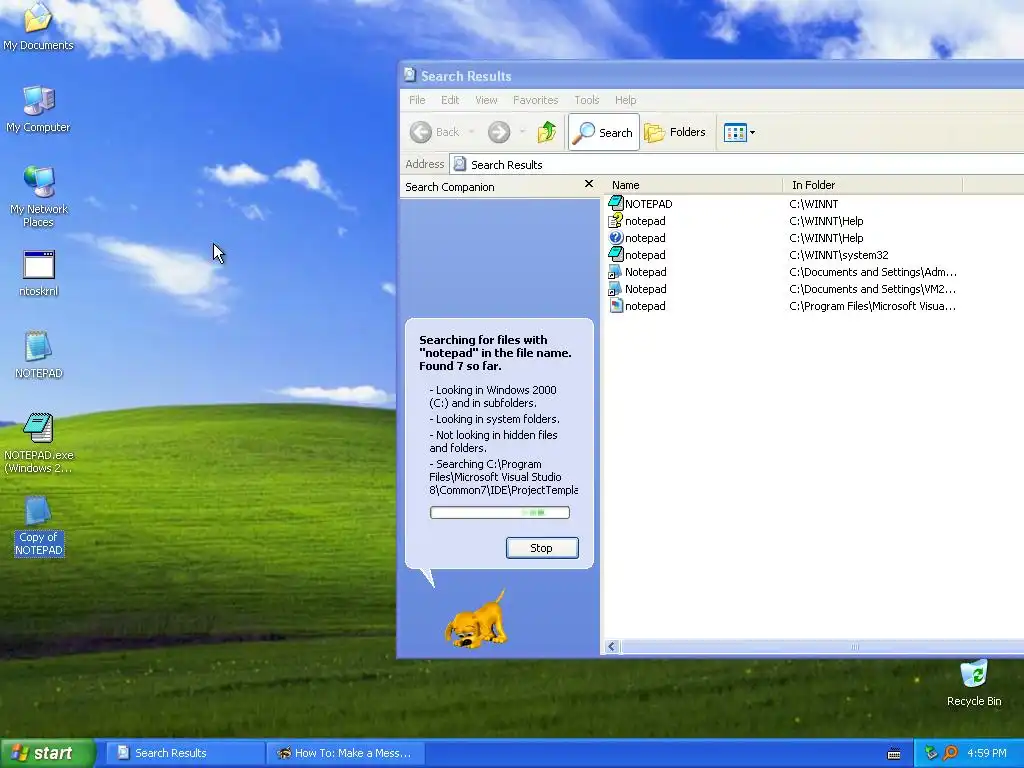Click the C:\WINNT\system32 folder text
This screenshot has width=1024, height=768.
pyautogui.click(x=839, y=255)
